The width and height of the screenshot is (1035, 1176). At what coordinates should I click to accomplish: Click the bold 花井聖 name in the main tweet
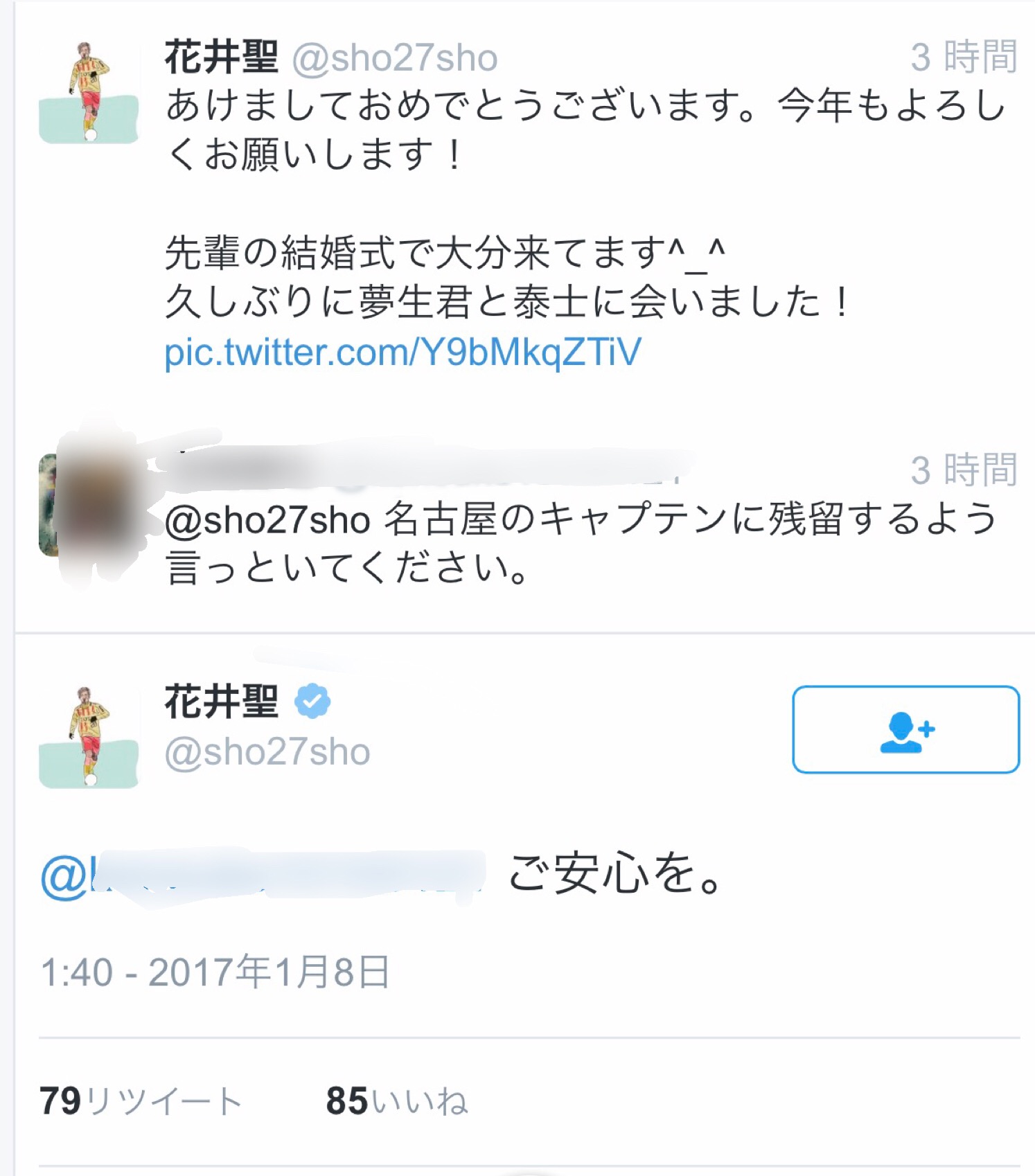coord(221,702)
